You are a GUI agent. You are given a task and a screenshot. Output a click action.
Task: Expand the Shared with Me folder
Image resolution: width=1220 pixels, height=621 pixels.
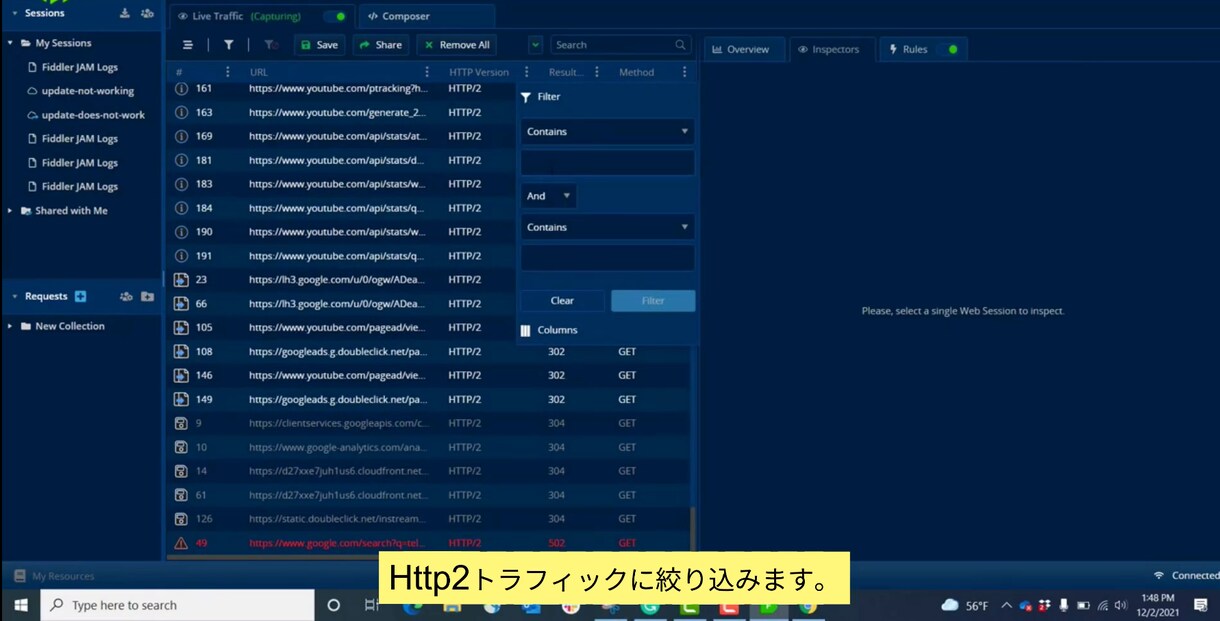(10, 211)
